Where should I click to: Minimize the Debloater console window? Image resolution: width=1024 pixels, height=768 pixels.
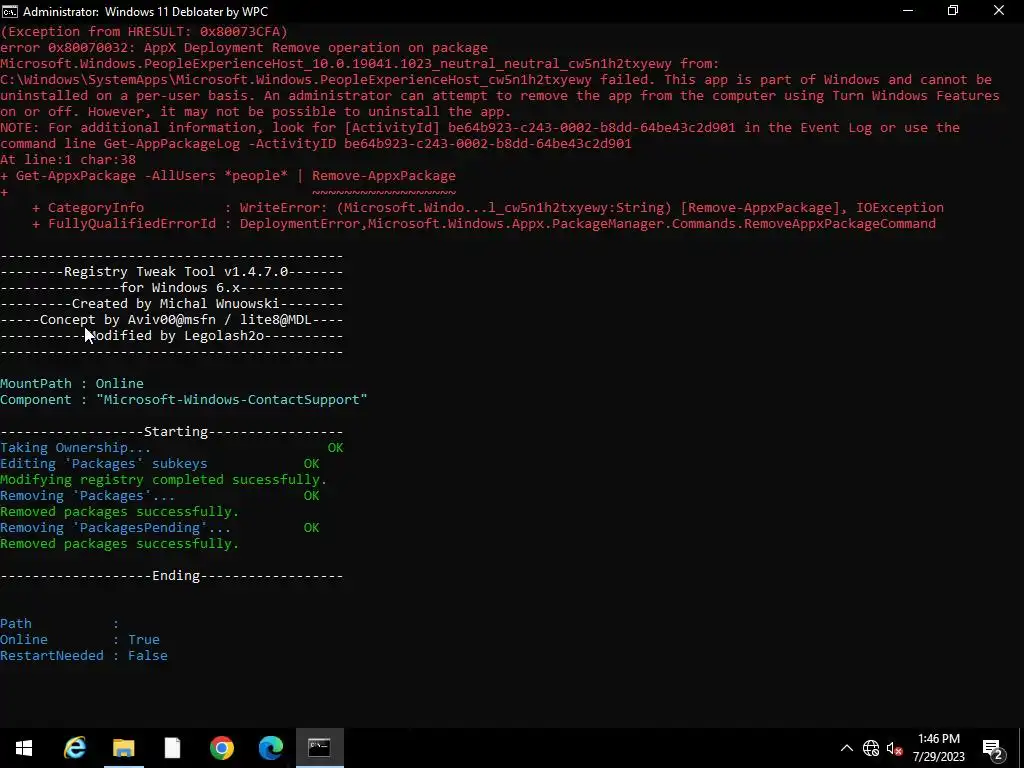pyautogui.click(x=908, y=10)
